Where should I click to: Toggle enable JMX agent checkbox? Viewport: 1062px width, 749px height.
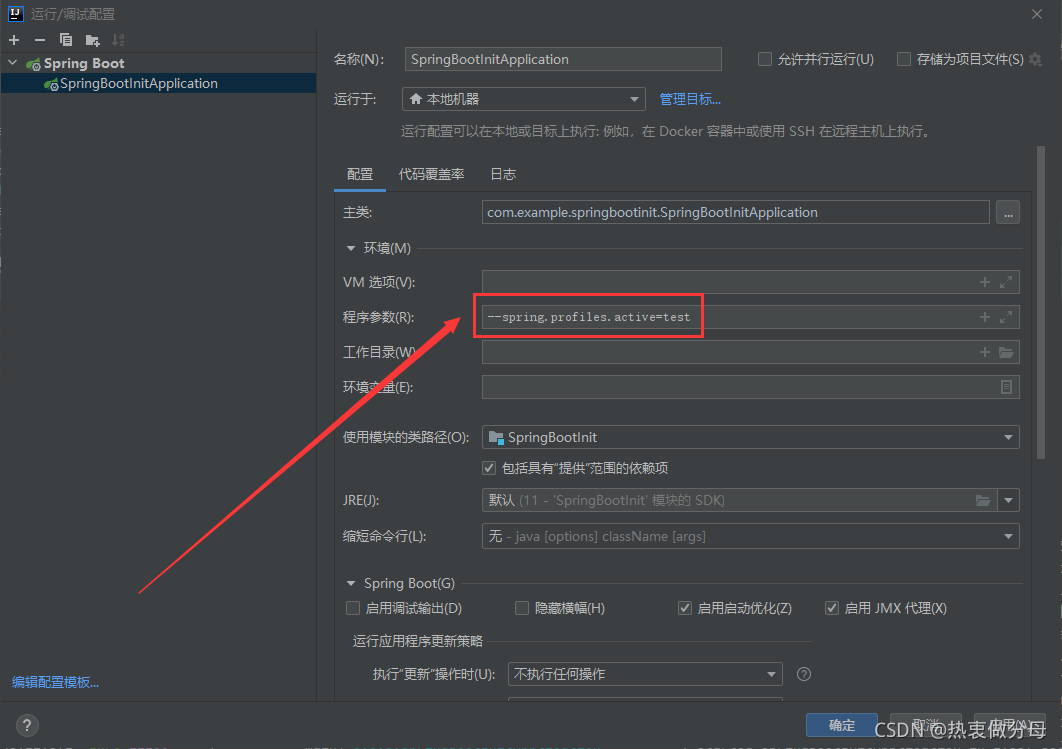[832, 608]
